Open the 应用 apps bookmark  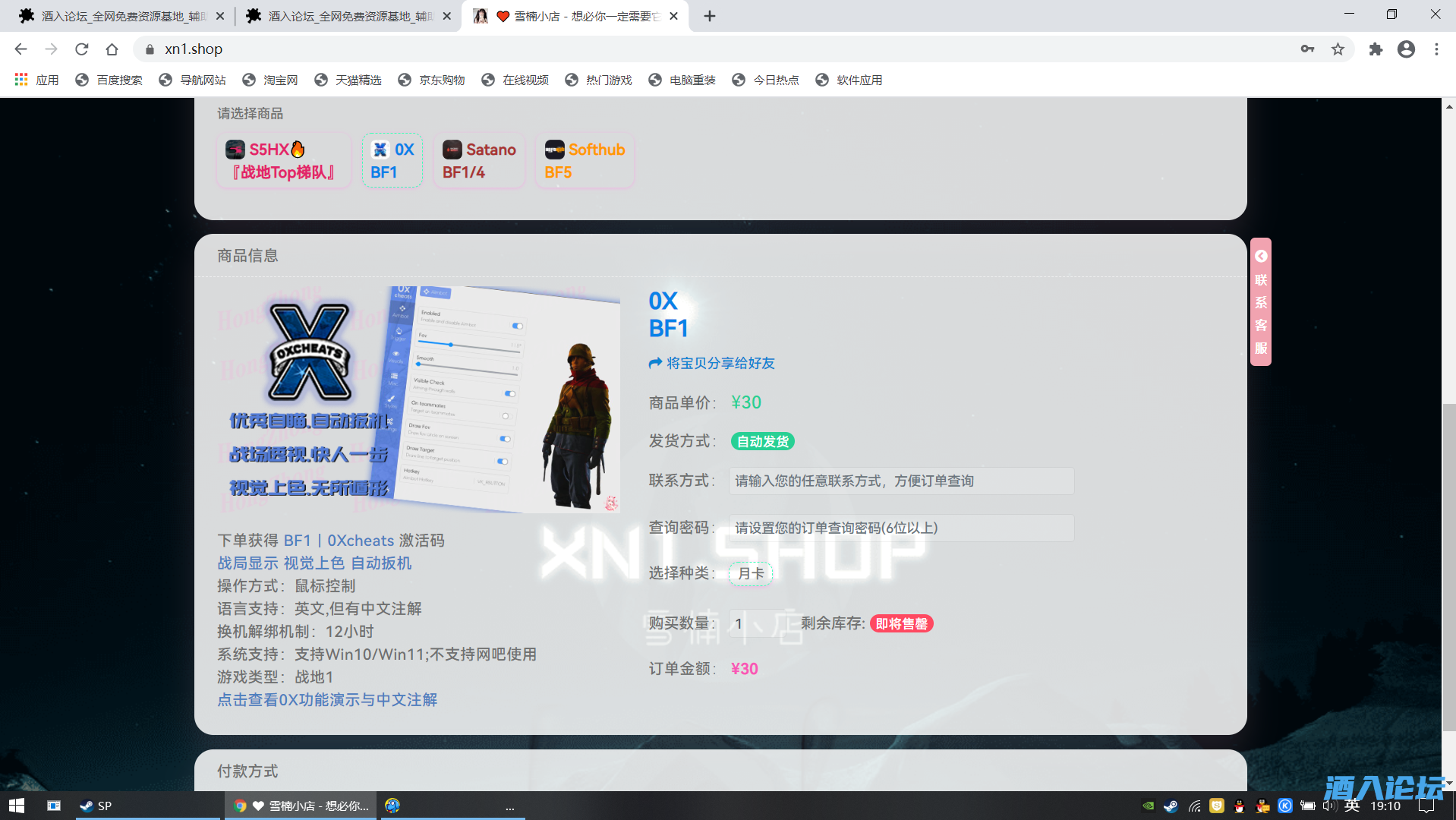36,80
